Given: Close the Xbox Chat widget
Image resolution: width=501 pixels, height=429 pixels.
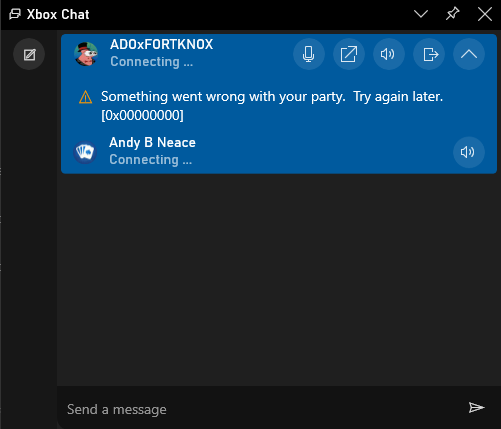Looking at the screenshot, I should click(x=485, y=14).
